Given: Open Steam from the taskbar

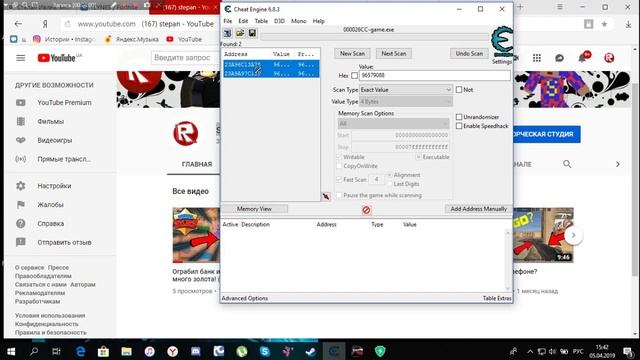Looking at the screenshot, I should point(311,351).
